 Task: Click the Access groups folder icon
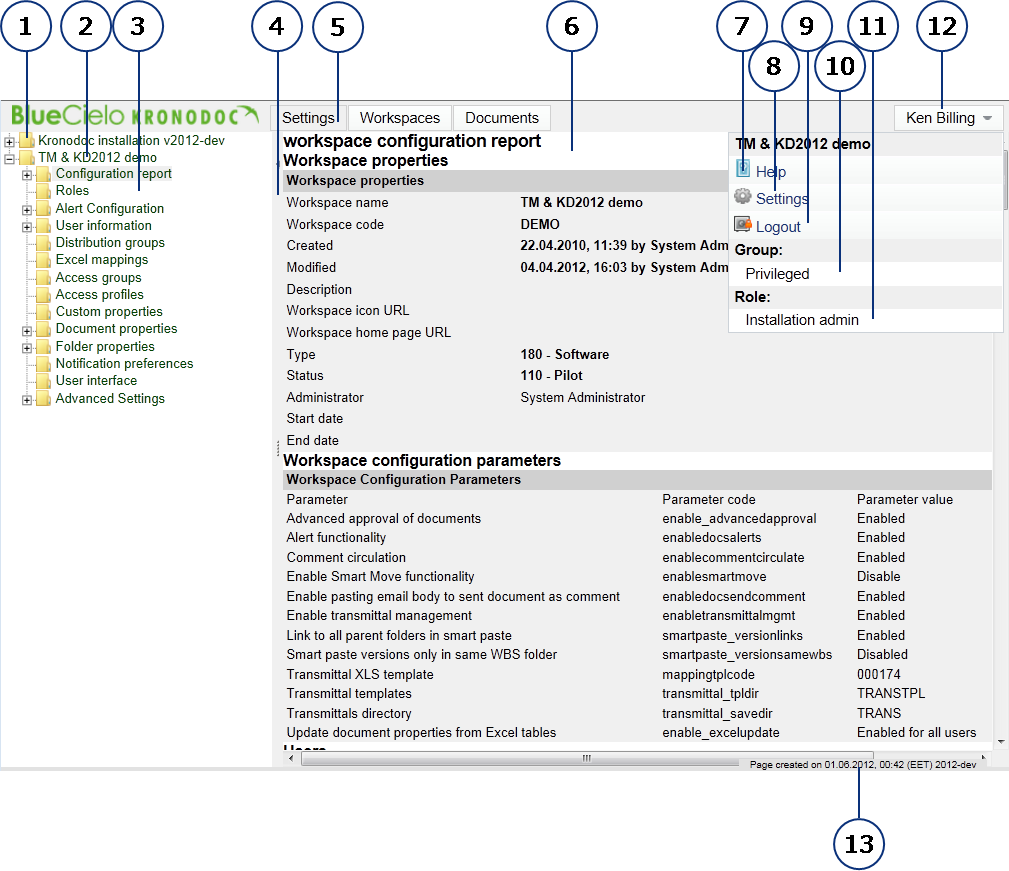point(44,277)
